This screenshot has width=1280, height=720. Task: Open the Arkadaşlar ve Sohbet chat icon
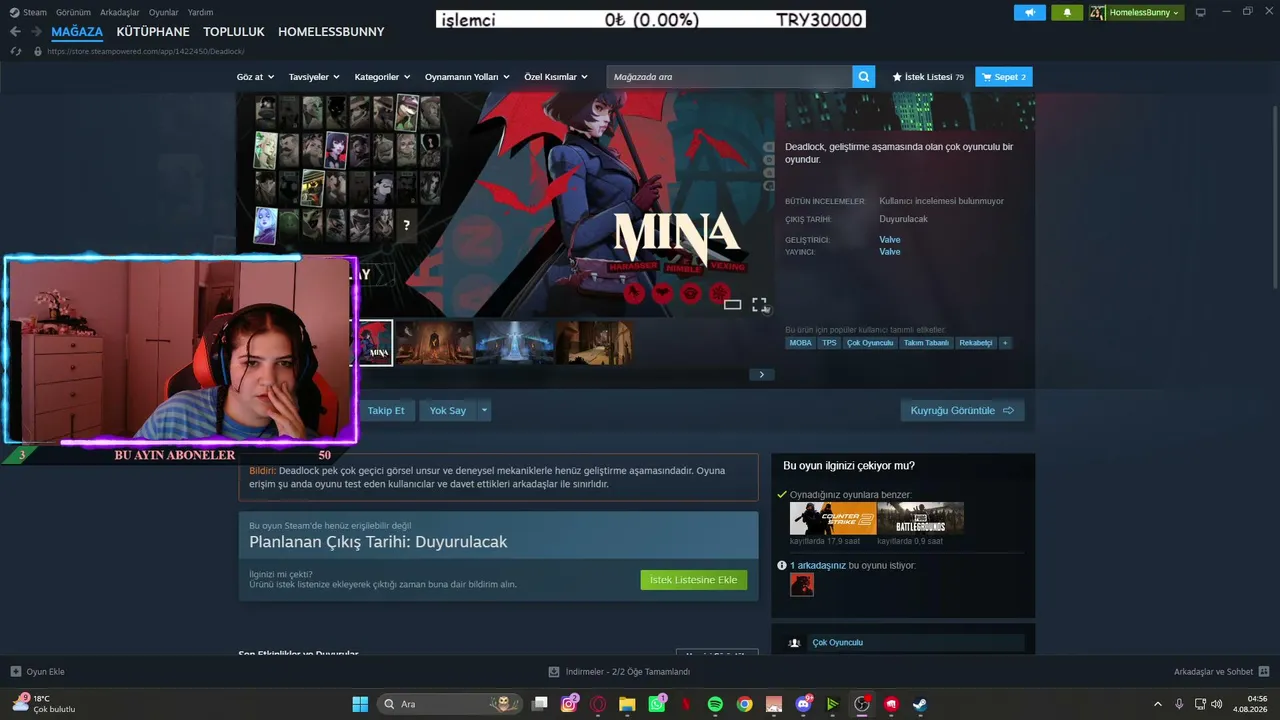coord(1264,672)
